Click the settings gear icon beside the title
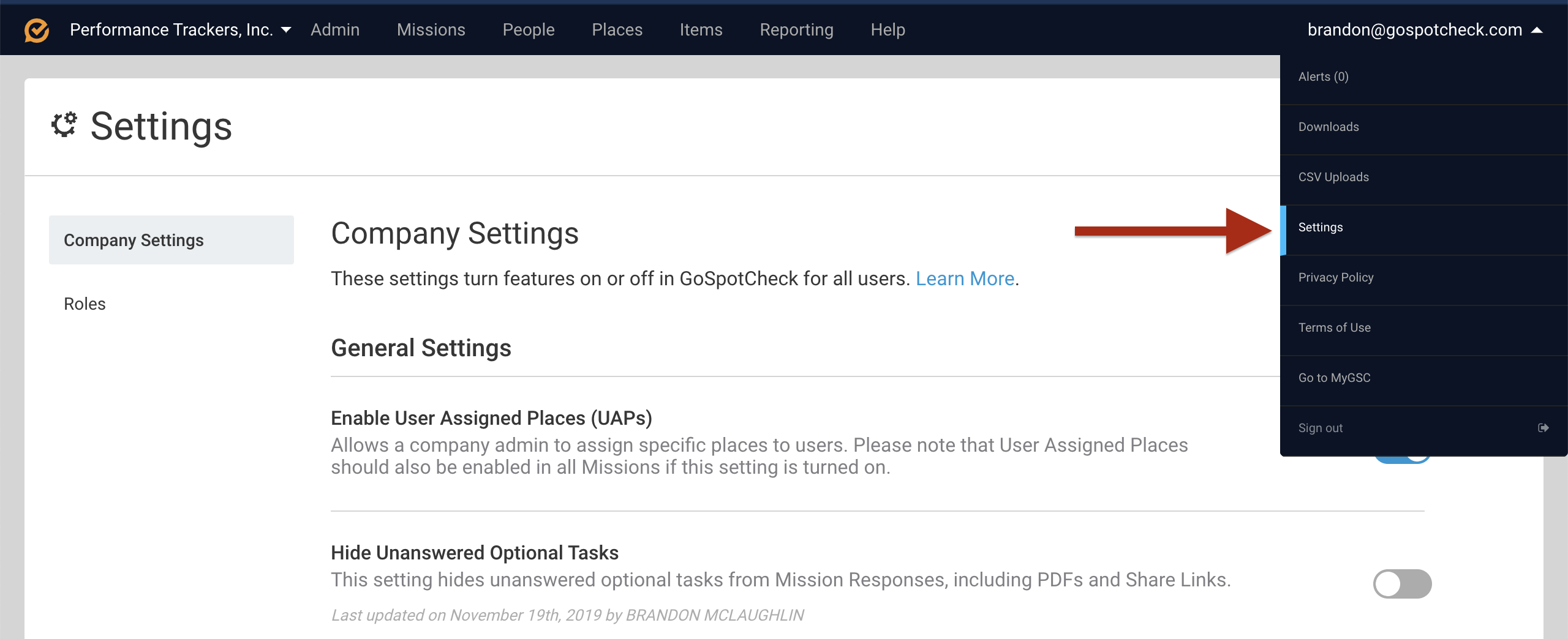Viewport: 1568px width, 639px height. [x=64, y=125]
